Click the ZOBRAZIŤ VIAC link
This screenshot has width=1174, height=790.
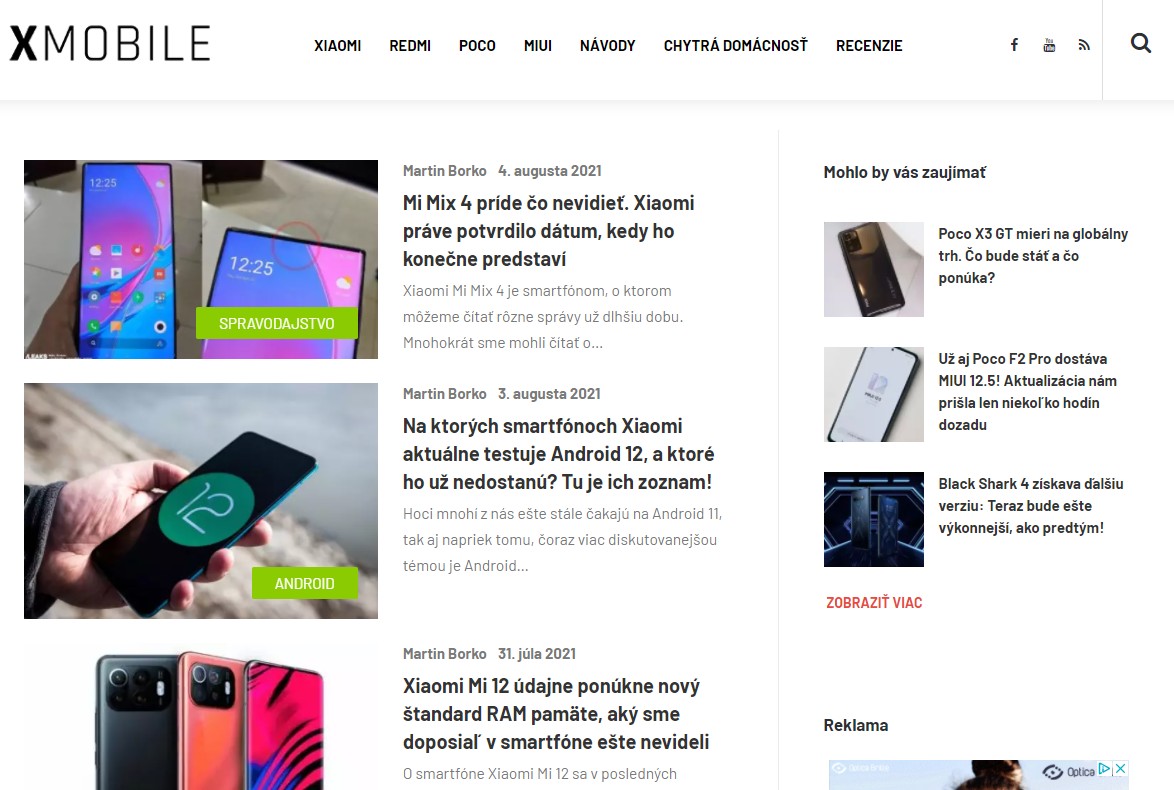coord(874,603)
